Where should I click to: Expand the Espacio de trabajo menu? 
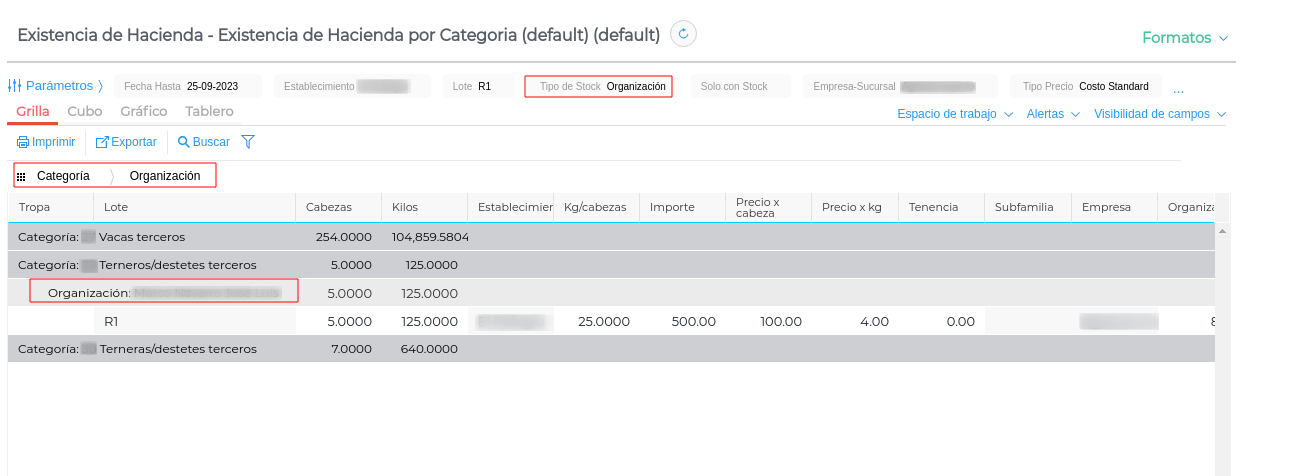click(955, 114)
